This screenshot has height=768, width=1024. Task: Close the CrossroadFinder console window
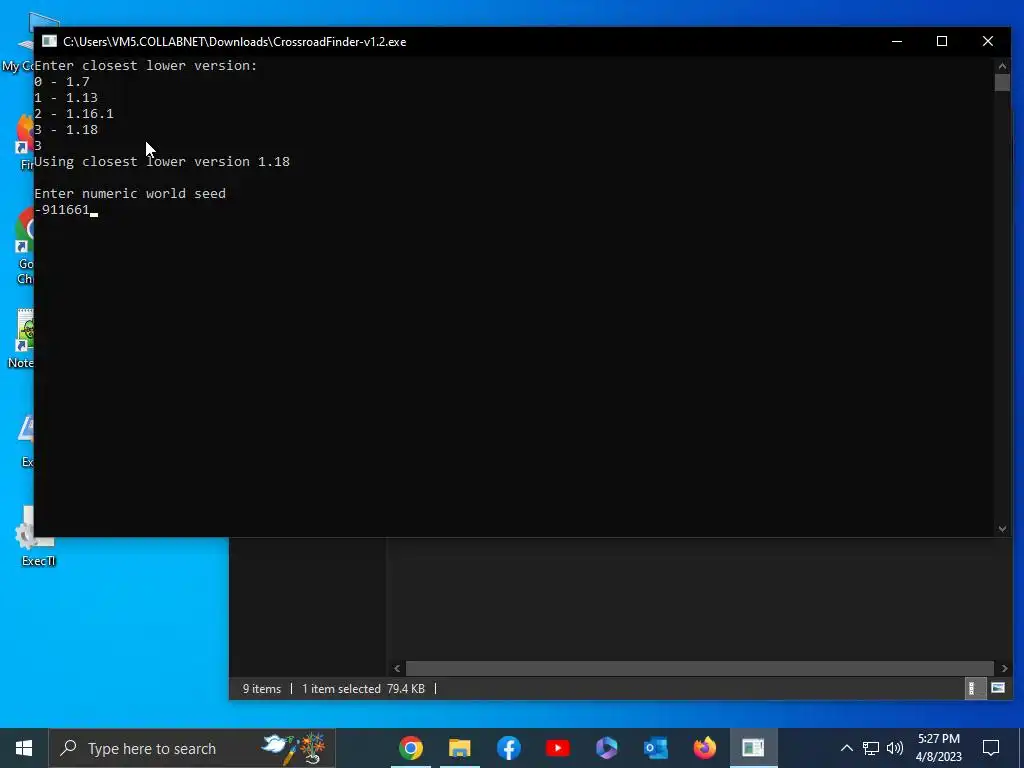[988, 41]
